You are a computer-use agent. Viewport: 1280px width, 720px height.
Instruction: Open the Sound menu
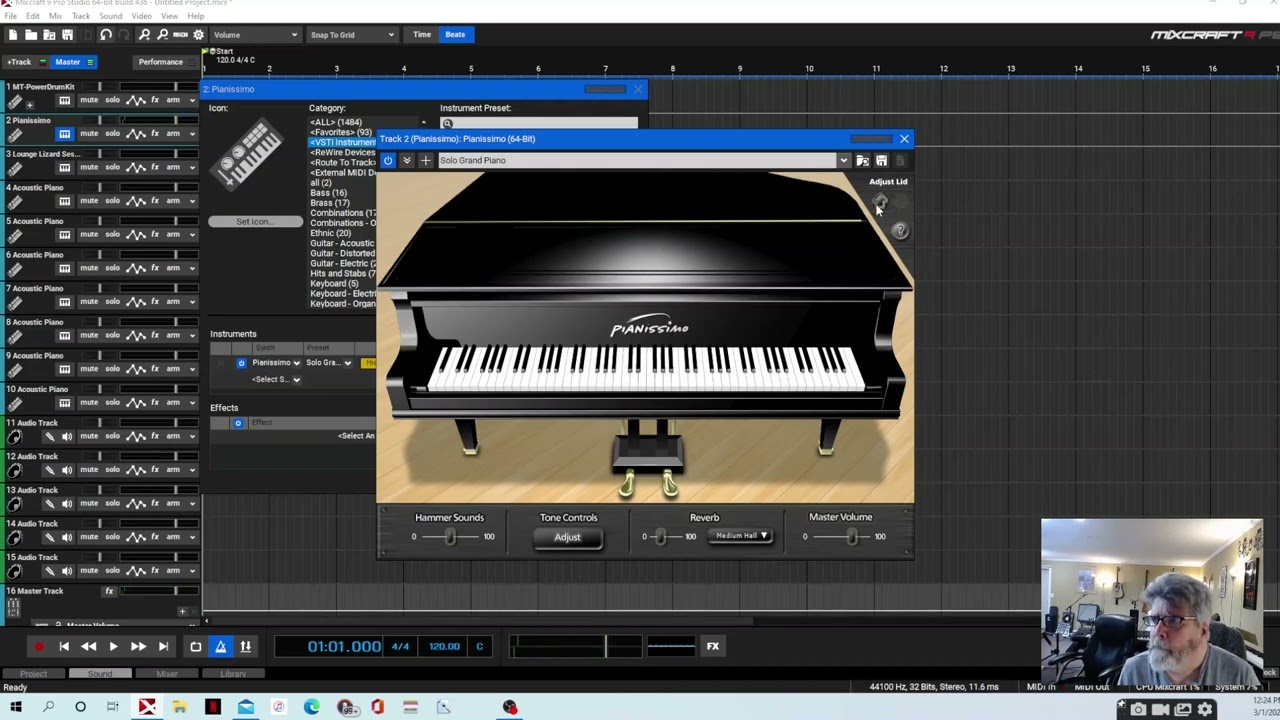pyautogui.click(x=110, y=16)
